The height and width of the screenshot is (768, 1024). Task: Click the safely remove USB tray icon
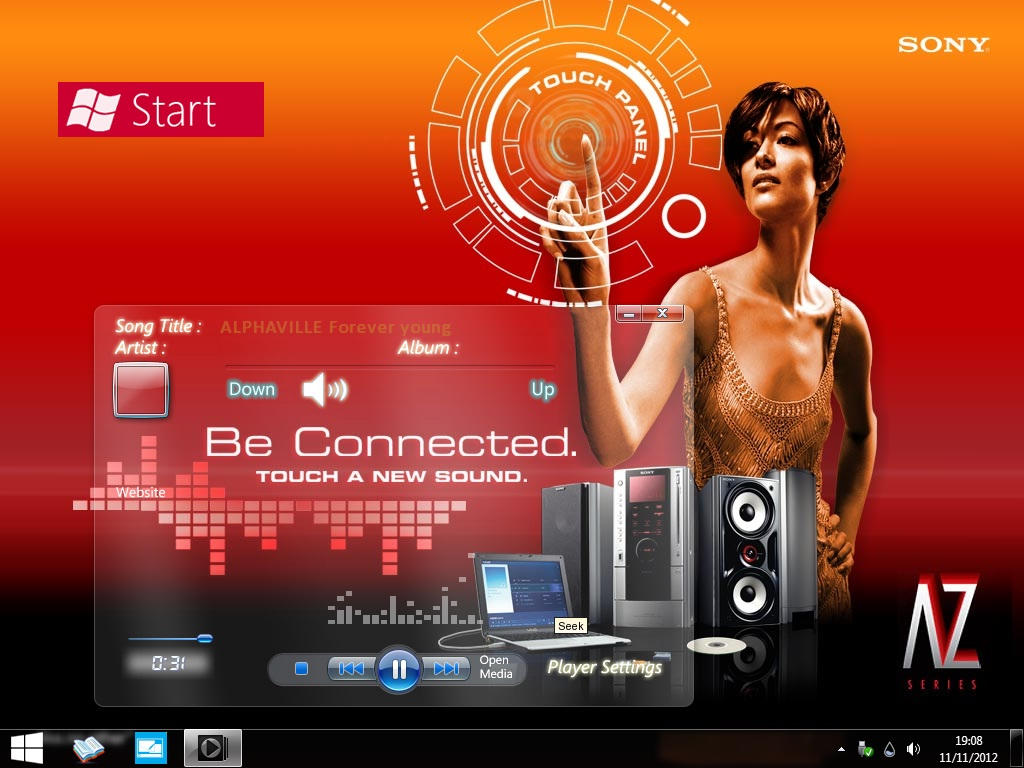(863, 748)
